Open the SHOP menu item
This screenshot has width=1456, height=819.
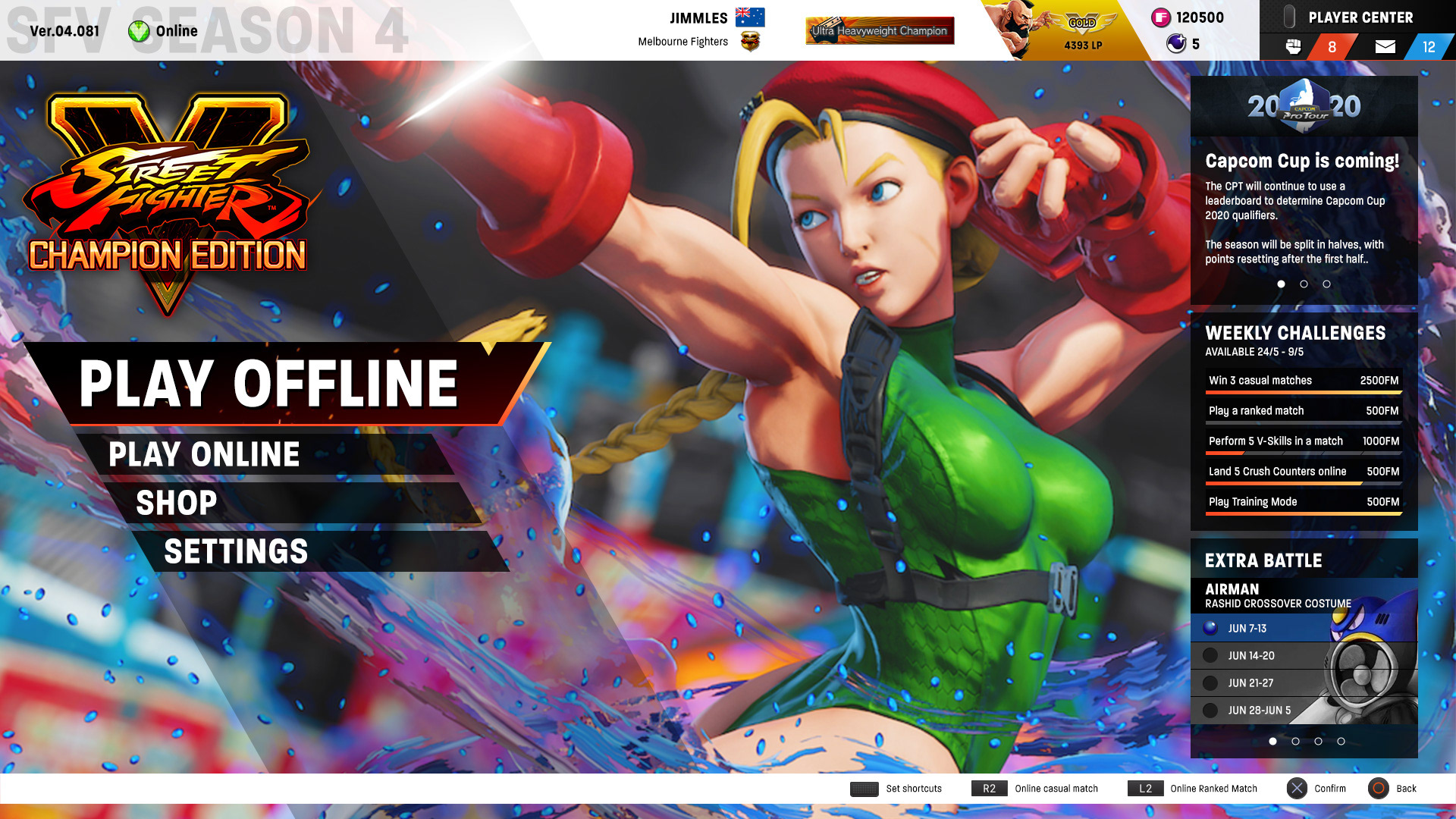point(177,503)
